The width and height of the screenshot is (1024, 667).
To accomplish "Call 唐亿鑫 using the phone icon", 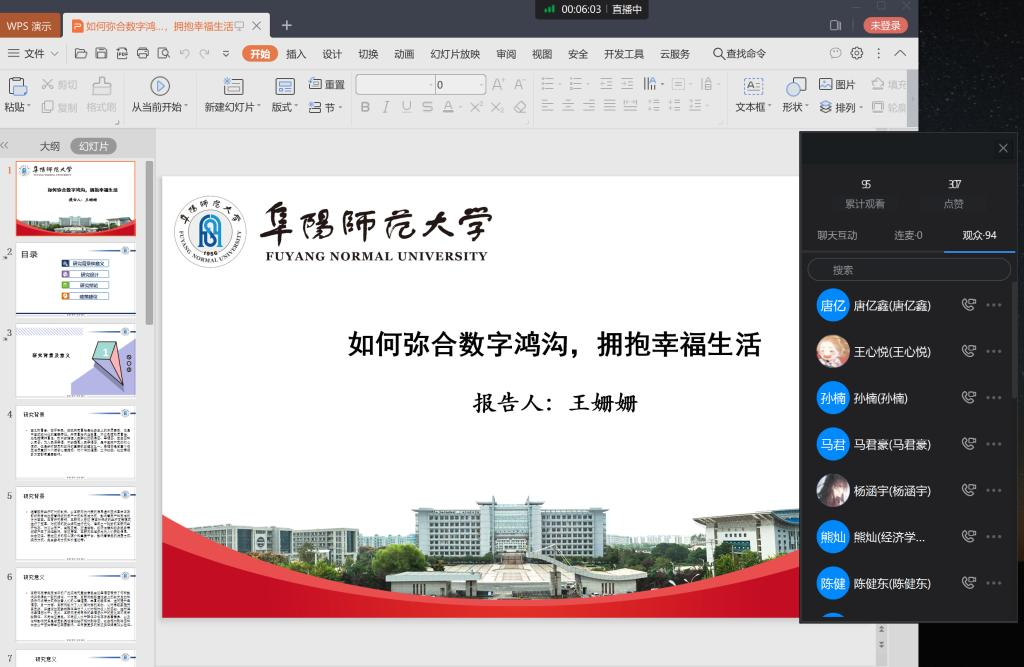I will pos(967,305).
